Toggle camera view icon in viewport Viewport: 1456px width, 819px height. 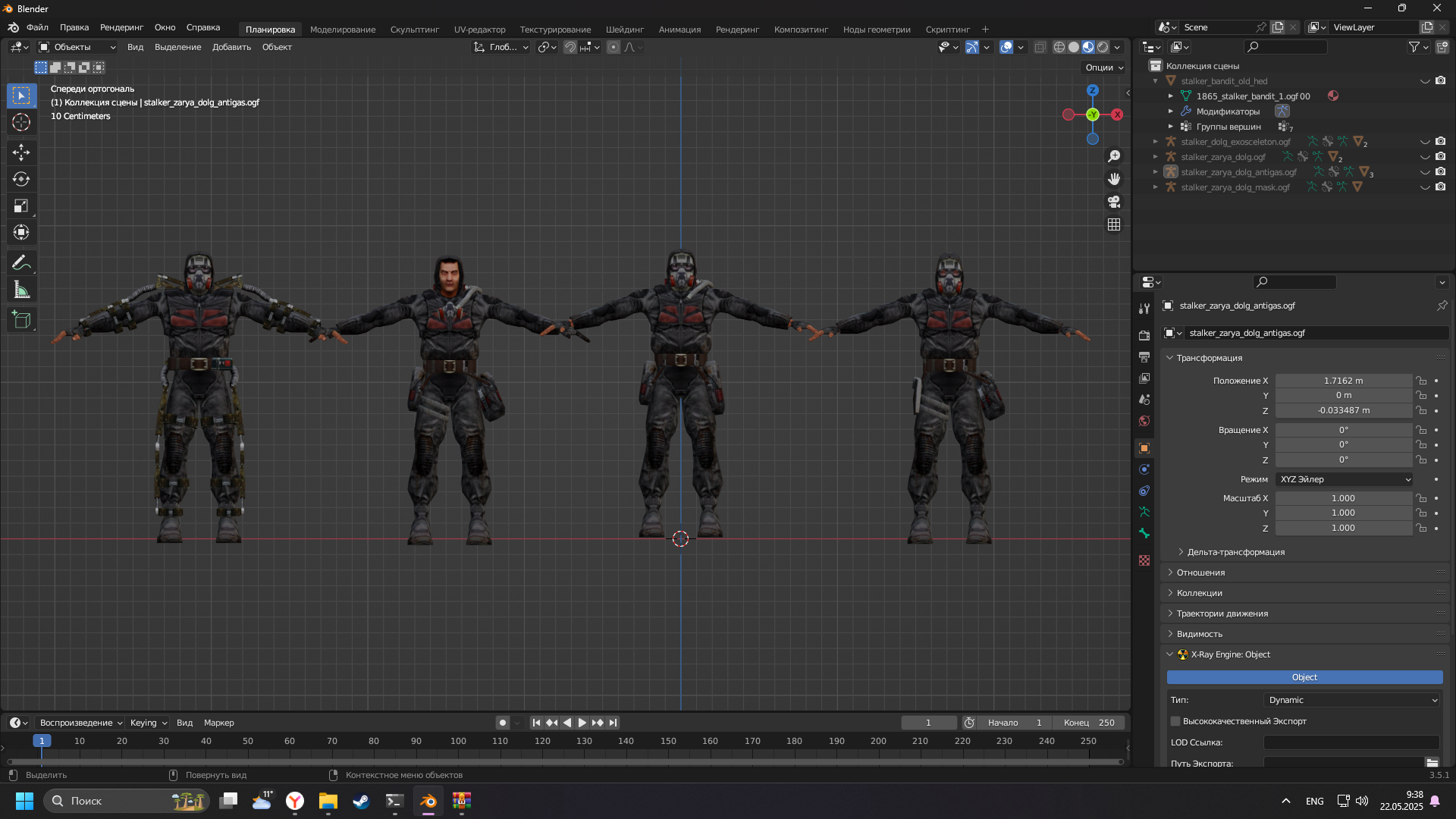tap(1114, 202)
